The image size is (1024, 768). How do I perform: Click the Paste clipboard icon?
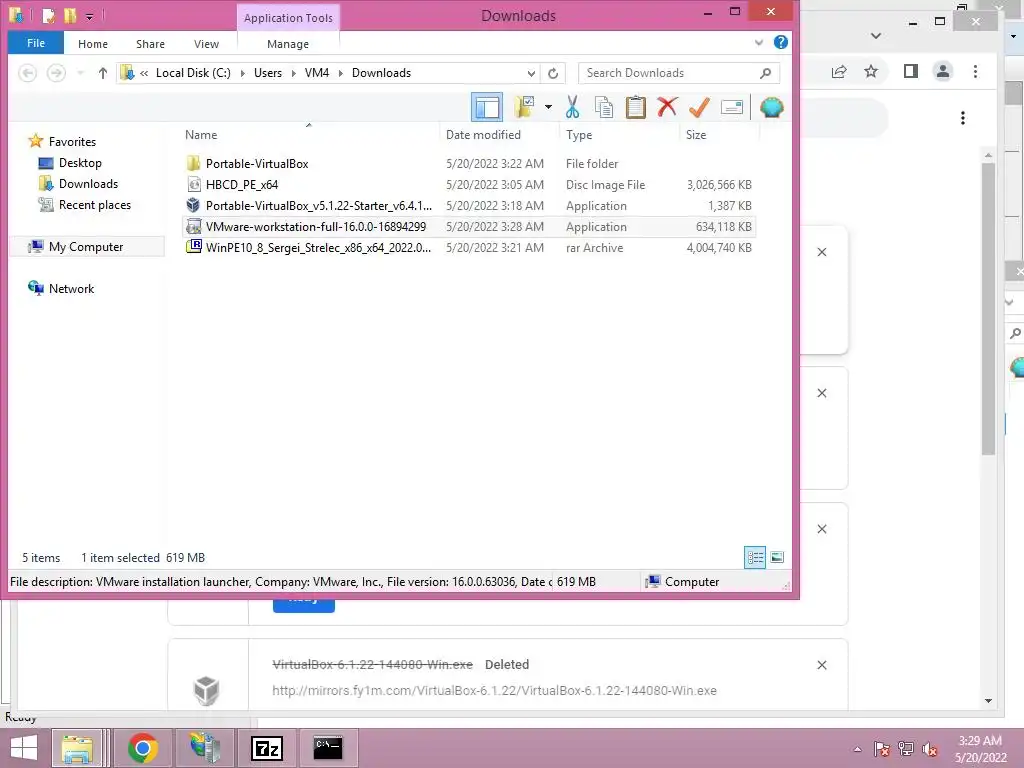pos(635,107)
